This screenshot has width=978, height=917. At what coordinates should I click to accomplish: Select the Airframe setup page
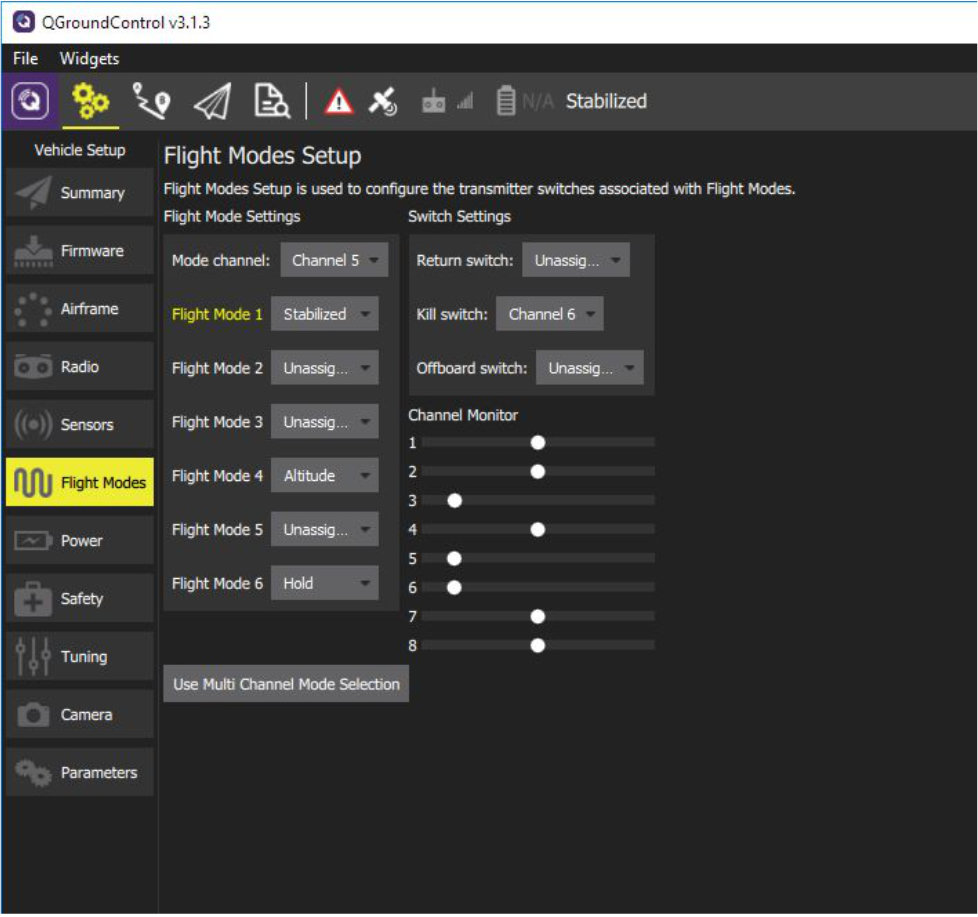tap(80, 309)
